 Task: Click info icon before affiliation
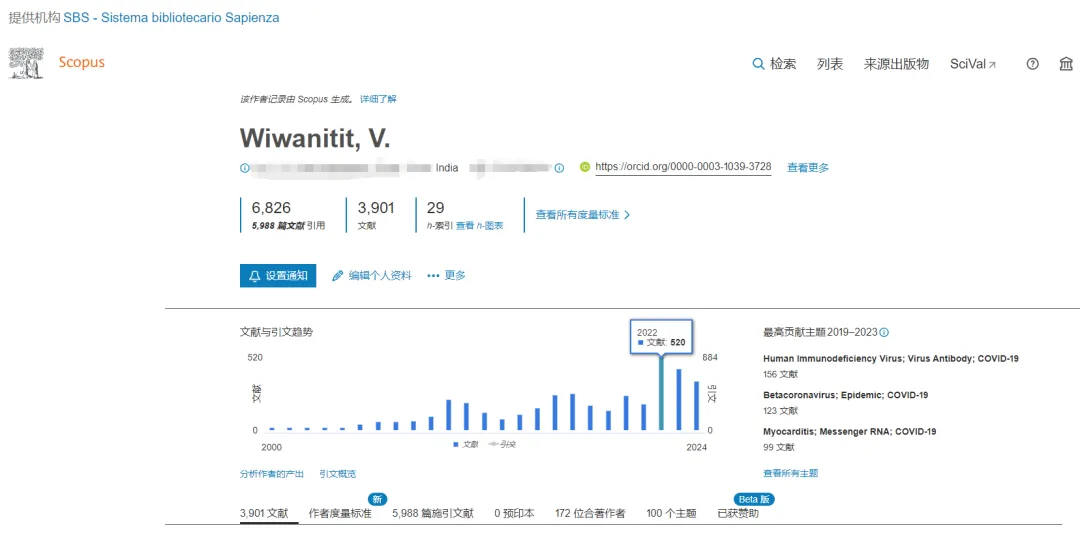[x=244, y=167]
